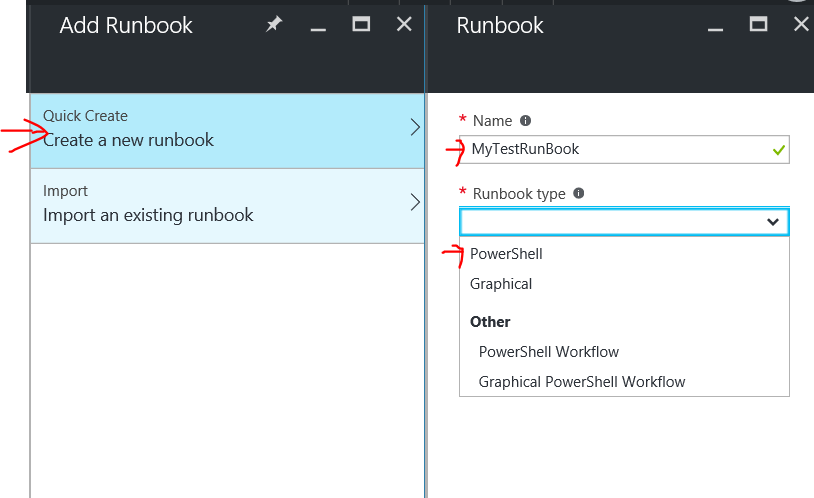Click the MyTestRunBook name input field
The width and height of the screenshot is (814, 498).
coord(624,150)
